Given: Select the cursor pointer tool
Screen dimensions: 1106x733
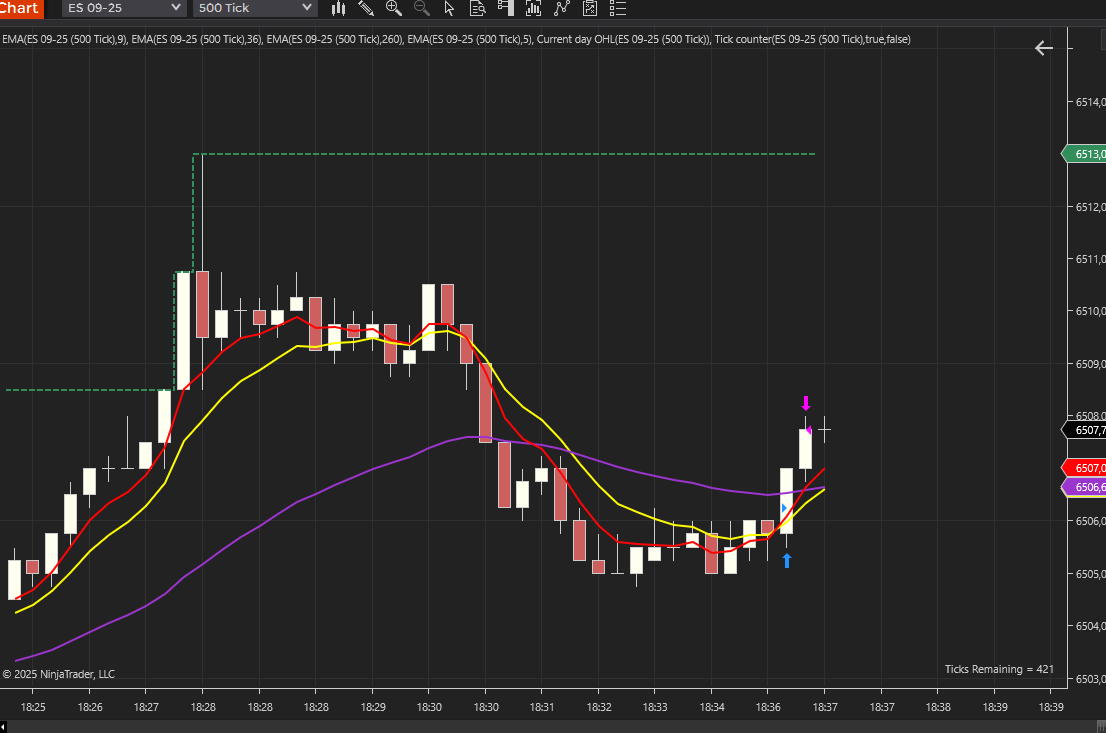Looking at the screenshot, I should pyautogui.click(x=449, y=8).
